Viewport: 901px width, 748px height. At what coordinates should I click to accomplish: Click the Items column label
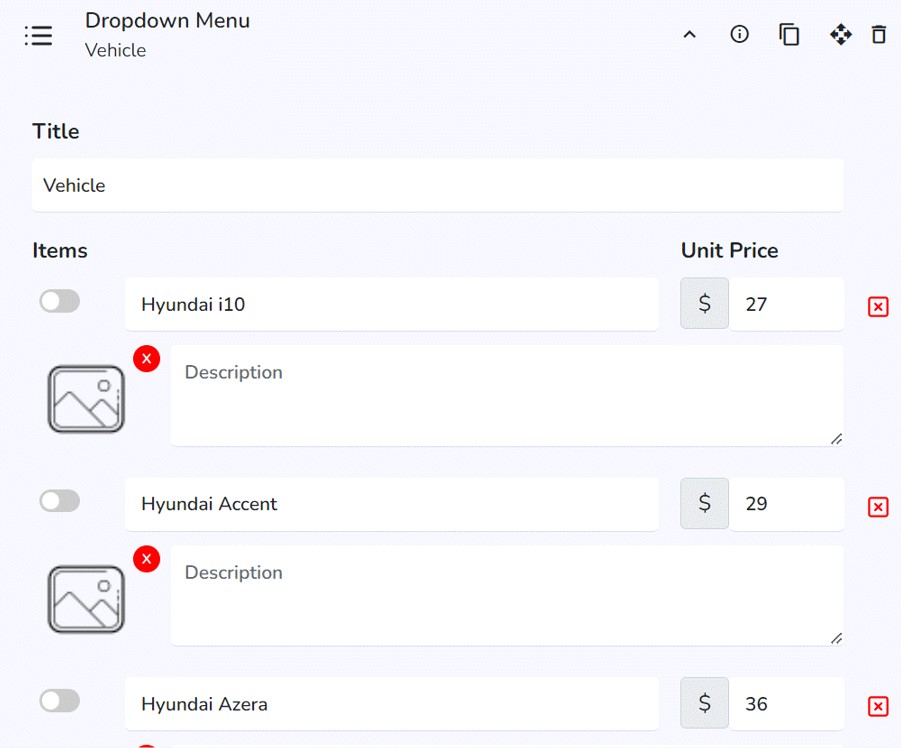click(60, 250)
